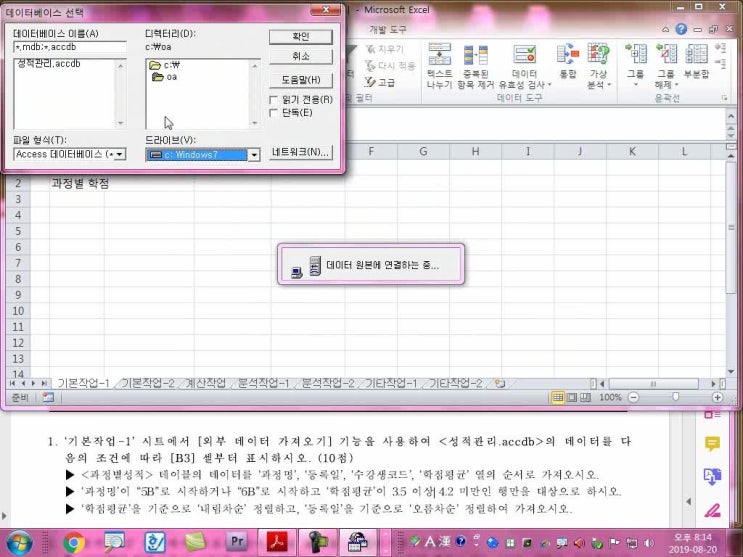Click the Windows Start orb
743x557 pixels.
click(x=18, y=543)
